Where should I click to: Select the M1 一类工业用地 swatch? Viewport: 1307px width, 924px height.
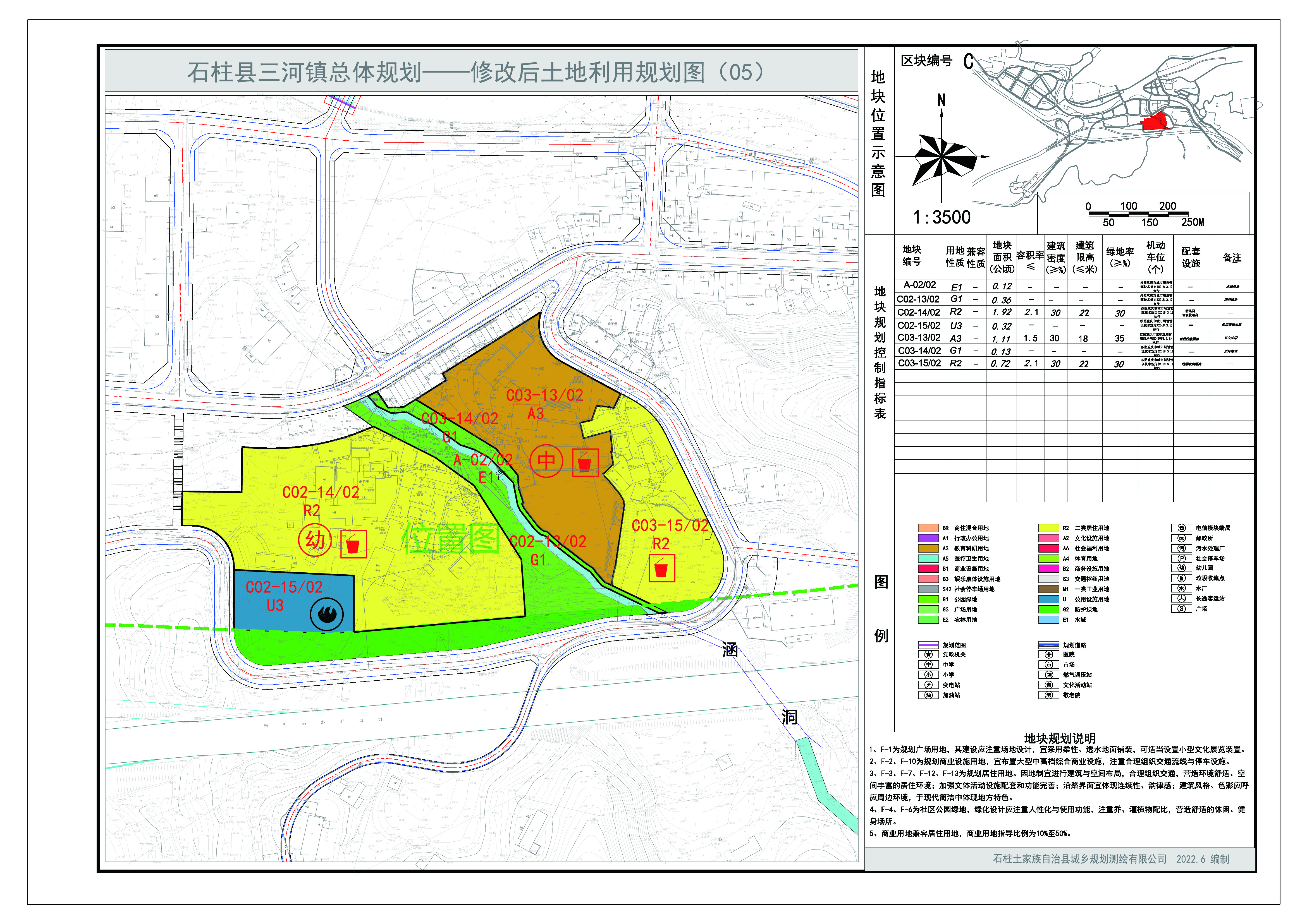tap(1048, 589)
